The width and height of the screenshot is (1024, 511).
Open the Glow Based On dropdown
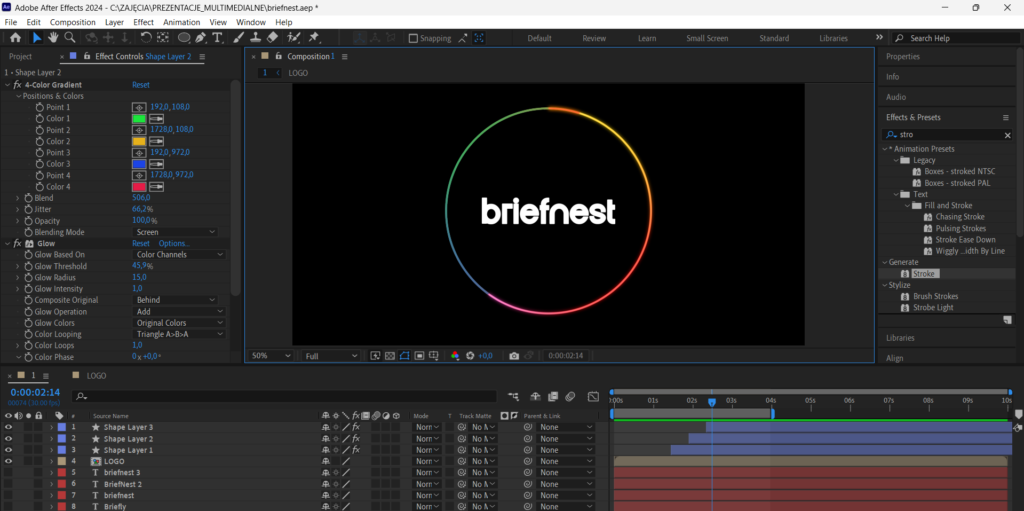179,255
